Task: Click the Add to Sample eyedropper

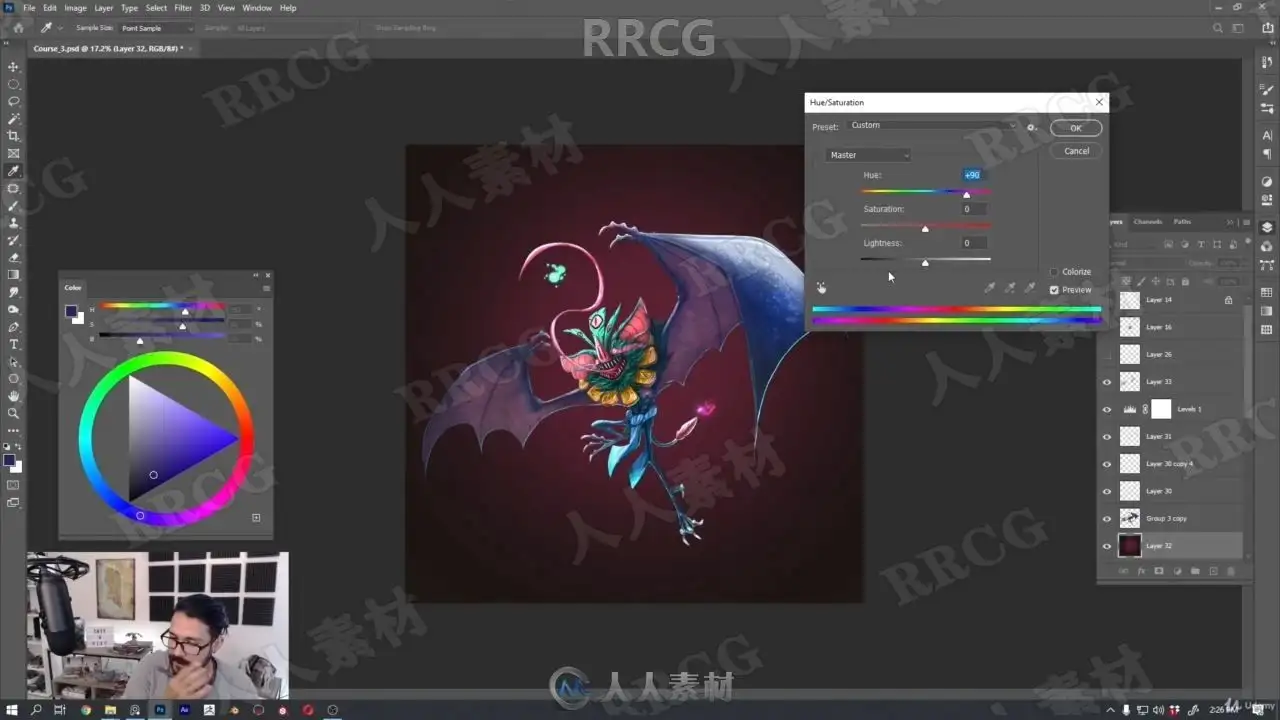Action: click(x=1010, y=288)
